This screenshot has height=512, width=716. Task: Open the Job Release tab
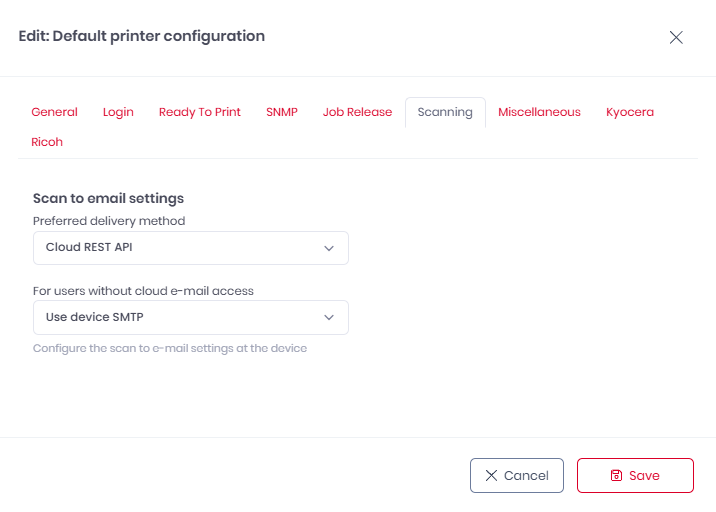357,112
